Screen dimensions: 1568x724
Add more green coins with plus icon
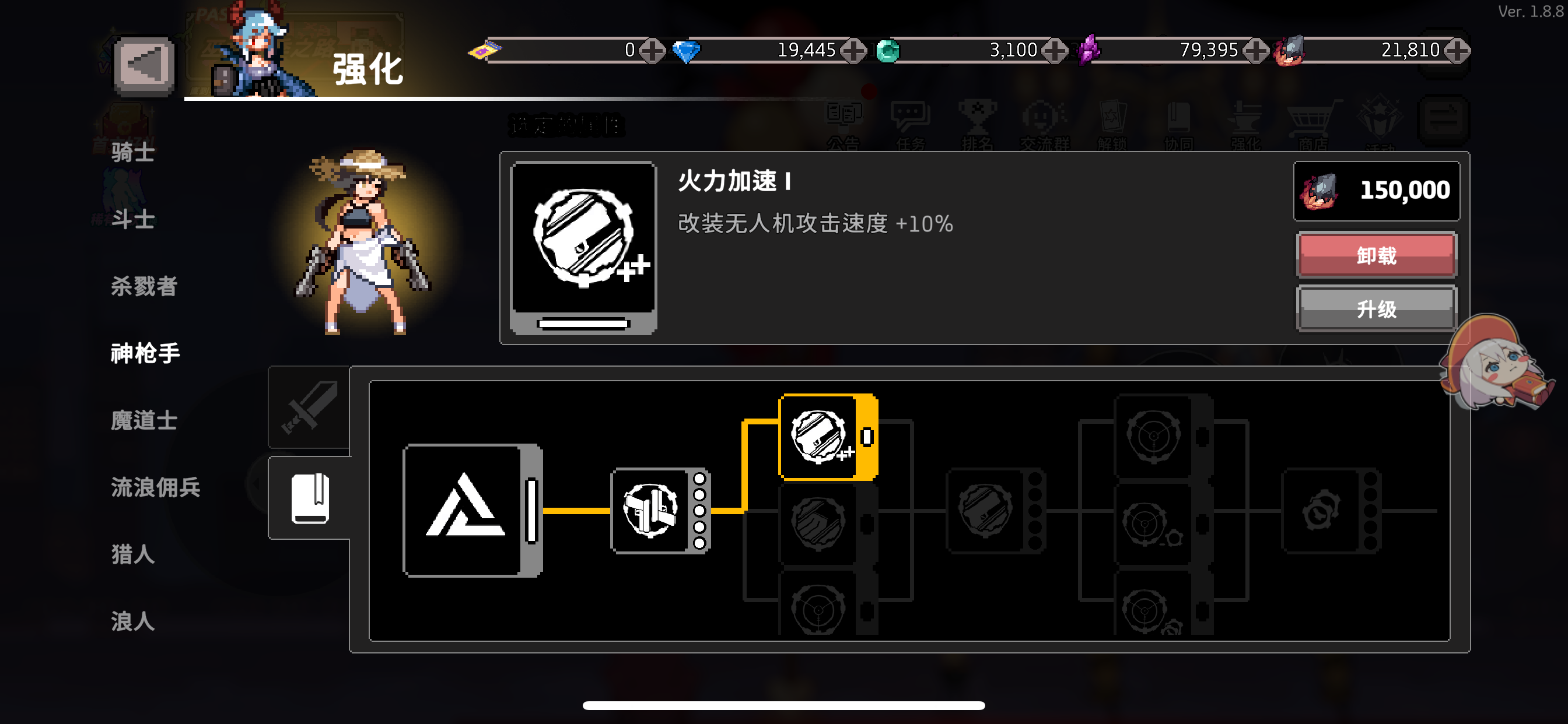[x=1055, y=51]
